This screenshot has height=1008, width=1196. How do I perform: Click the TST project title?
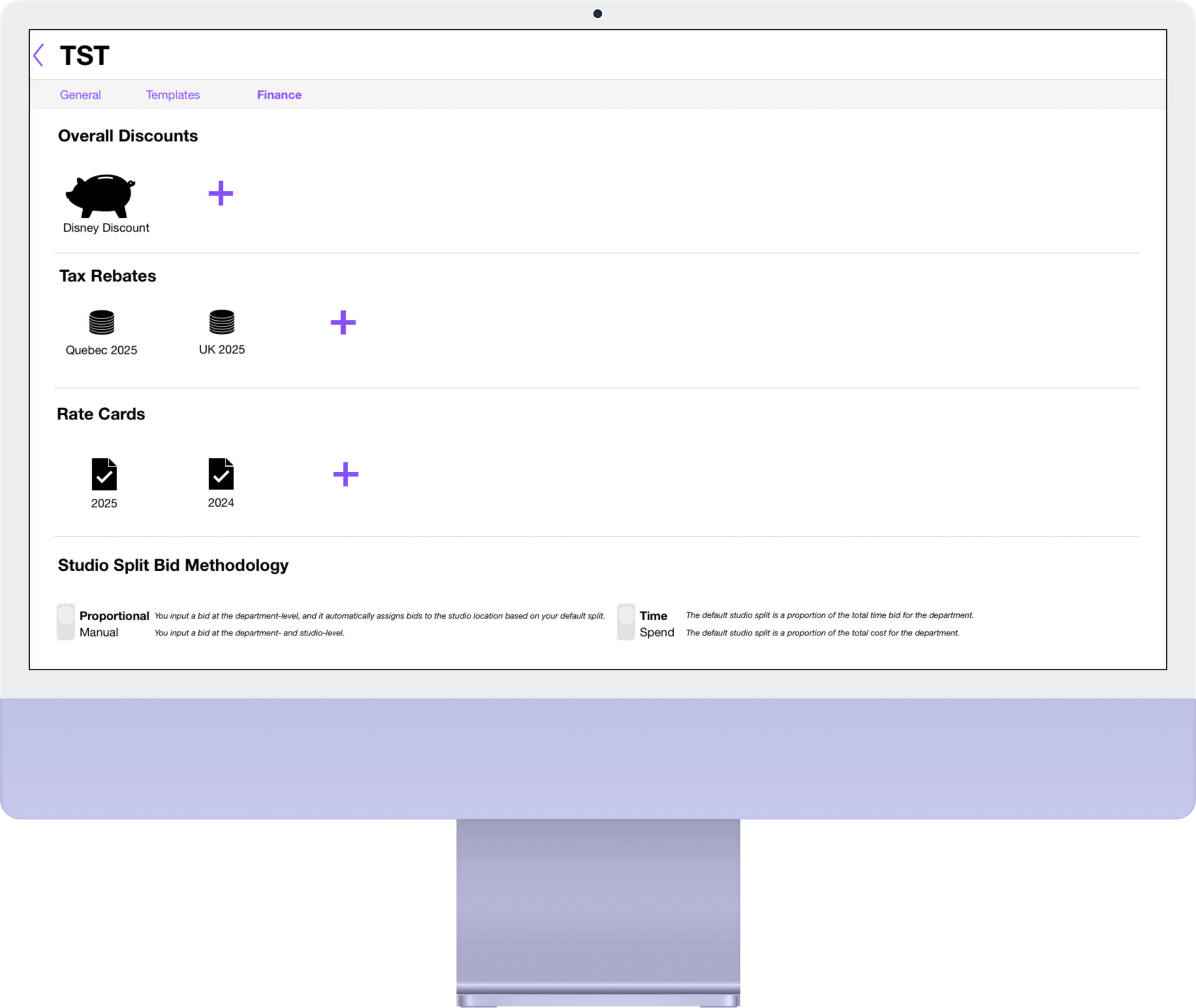[85, 56]
